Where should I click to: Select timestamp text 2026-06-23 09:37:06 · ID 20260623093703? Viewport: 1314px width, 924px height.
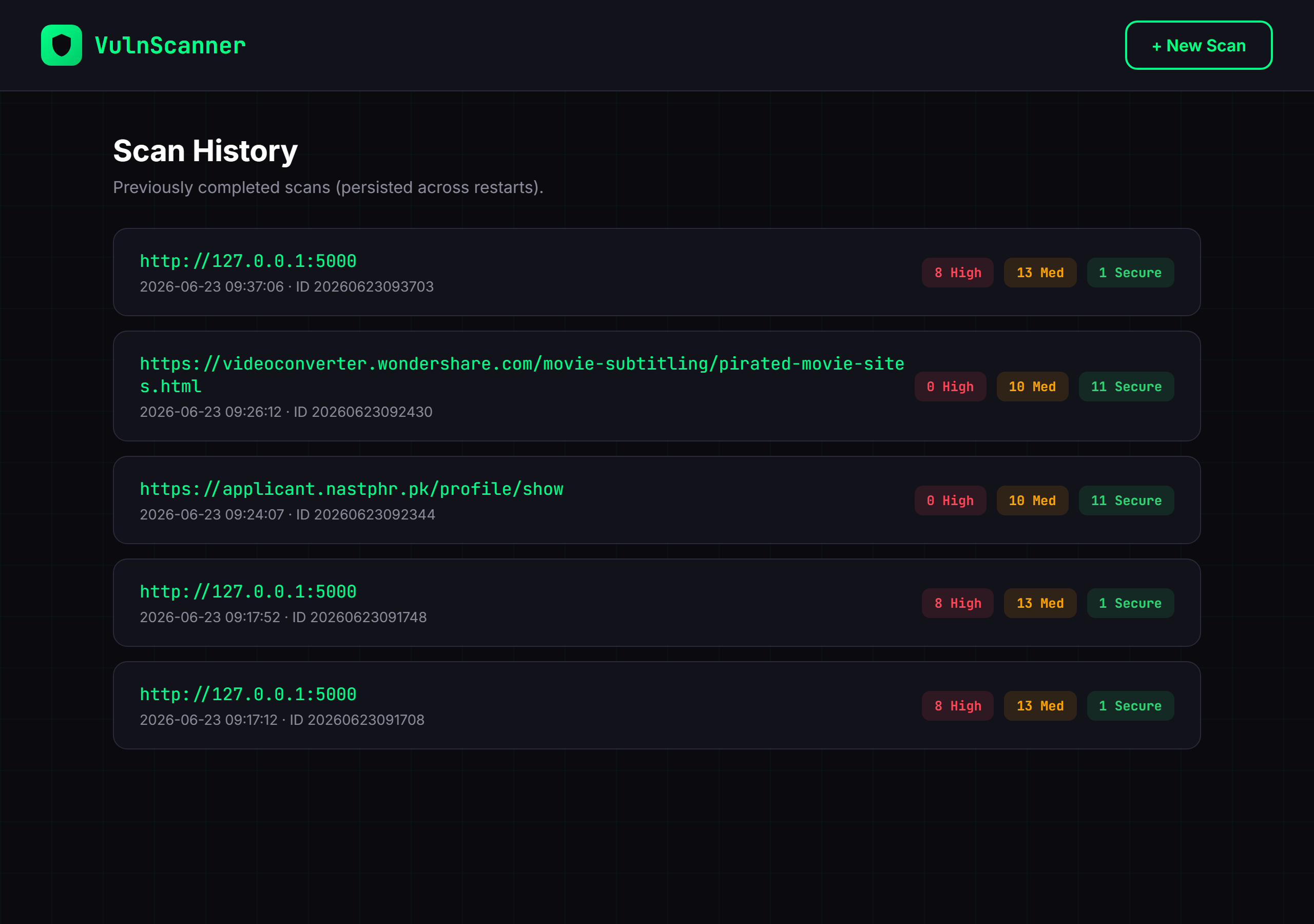coord(287,286)
